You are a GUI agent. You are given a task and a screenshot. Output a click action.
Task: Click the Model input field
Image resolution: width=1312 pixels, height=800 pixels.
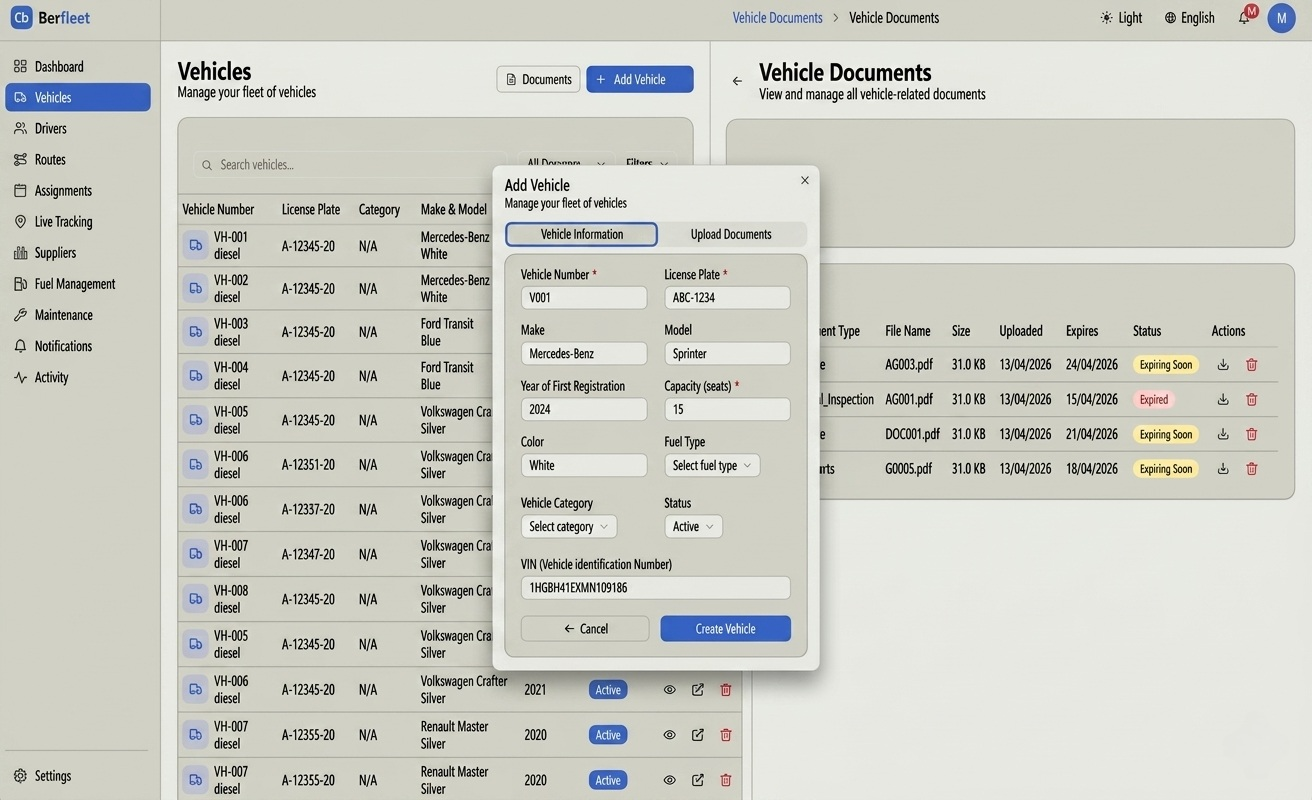pyautogui.click(x=727, y=353)
